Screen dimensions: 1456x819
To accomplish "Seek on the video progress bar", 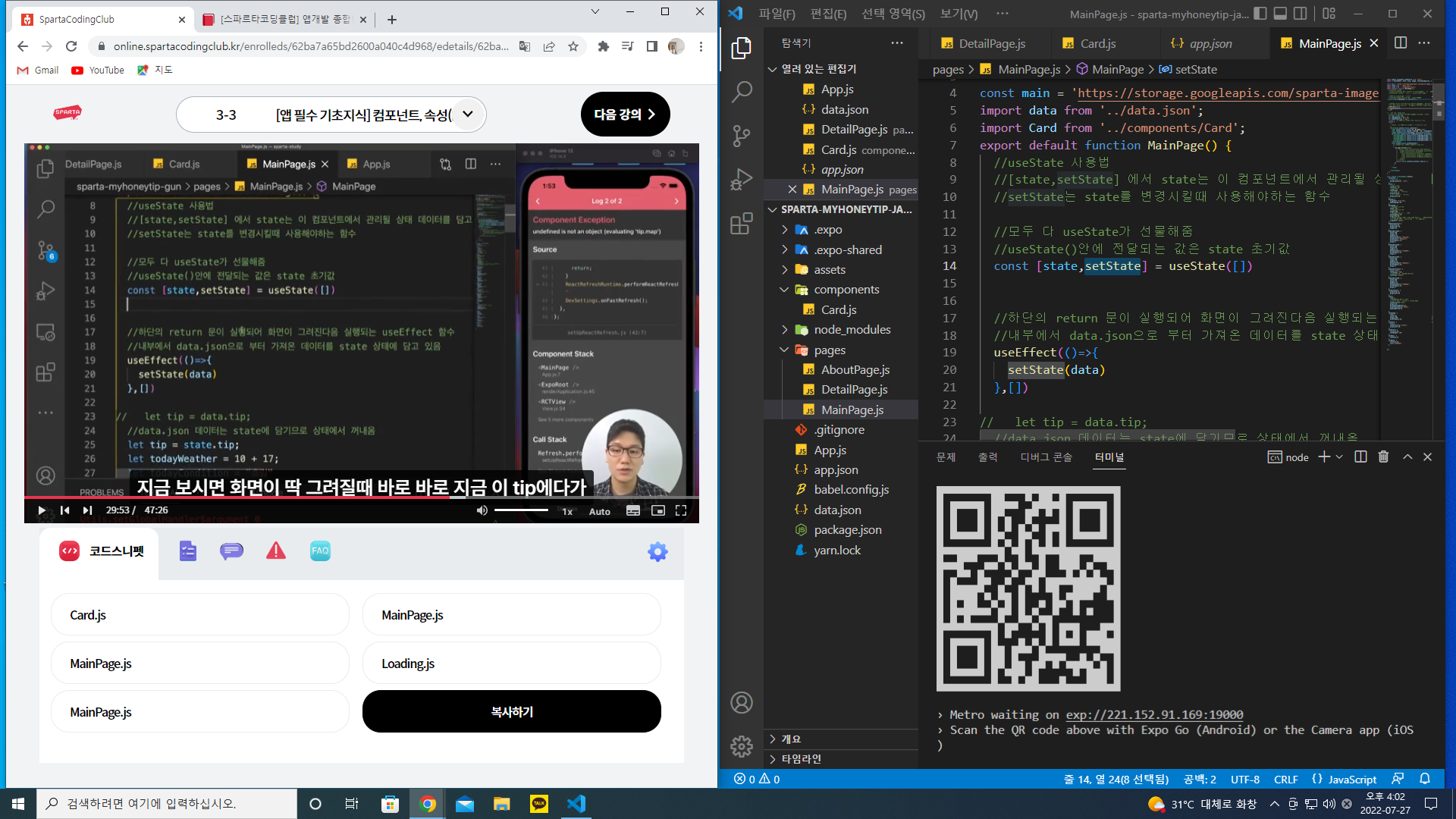I will point(362,497).
